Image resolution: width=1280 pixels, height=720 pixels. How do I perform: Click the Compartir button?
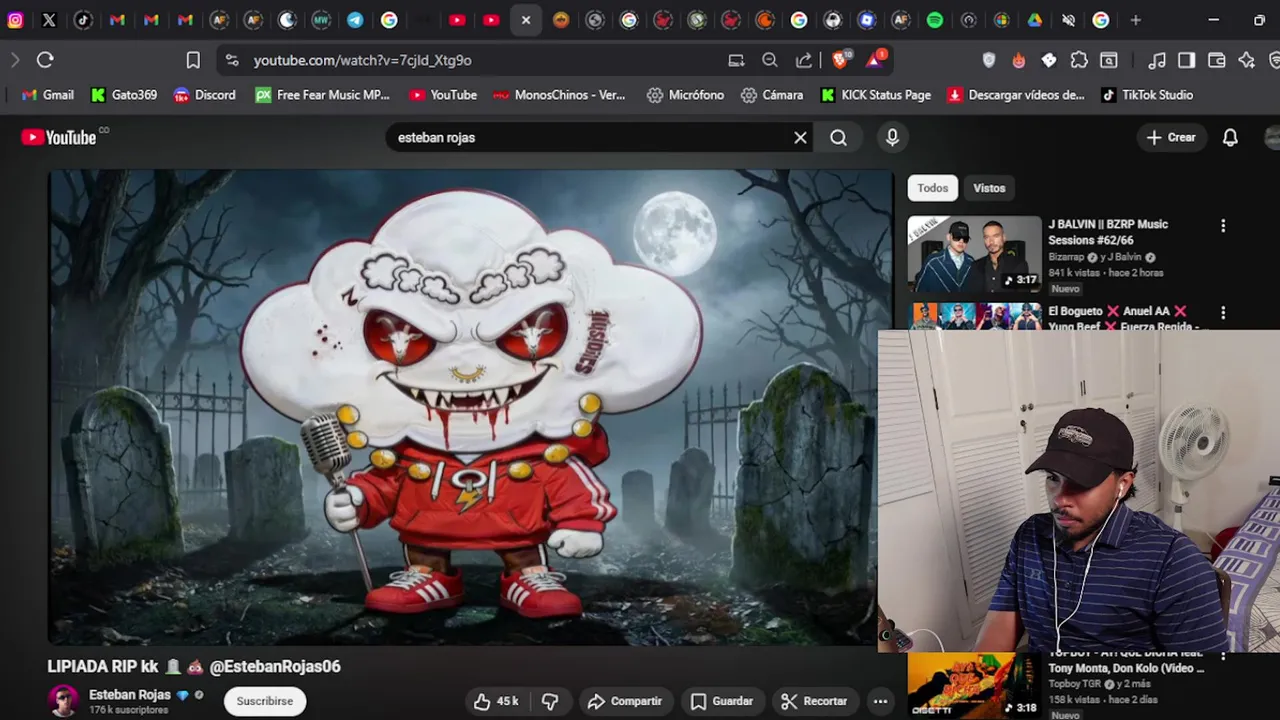(624, 701)
